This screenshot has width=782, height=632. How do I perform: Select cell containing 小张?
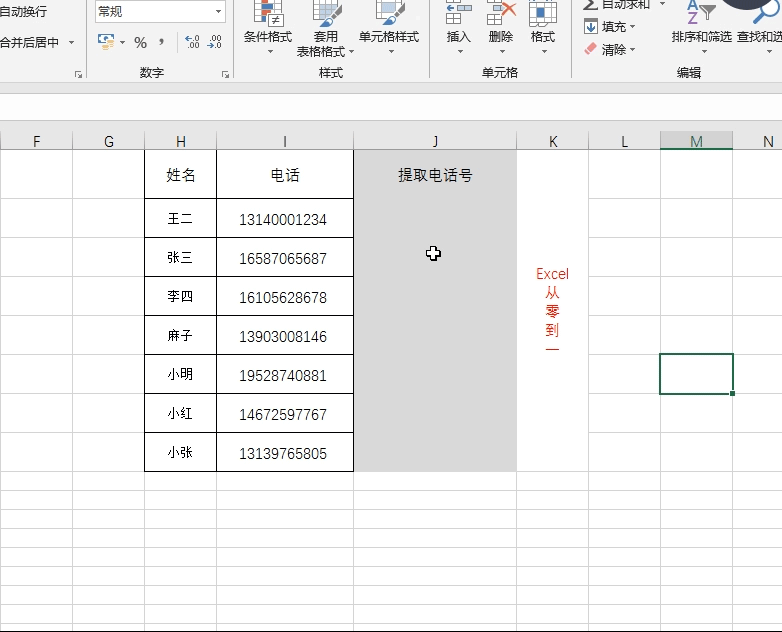[181, 452]
